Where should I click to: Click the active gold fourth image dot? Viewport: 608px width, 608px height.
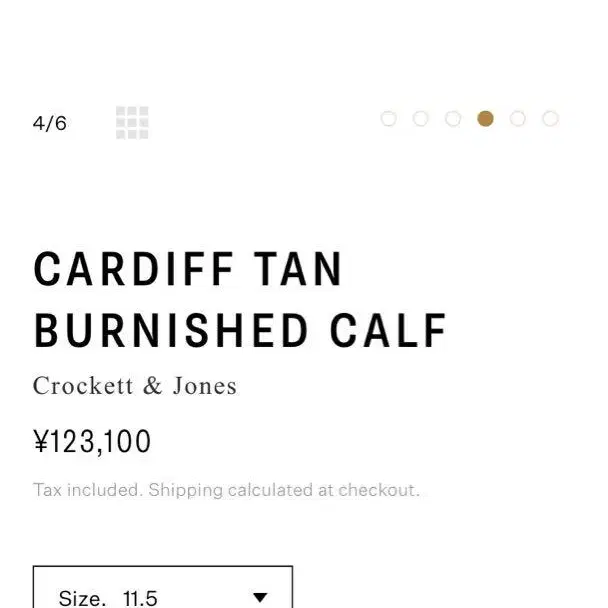click(485, 119)
